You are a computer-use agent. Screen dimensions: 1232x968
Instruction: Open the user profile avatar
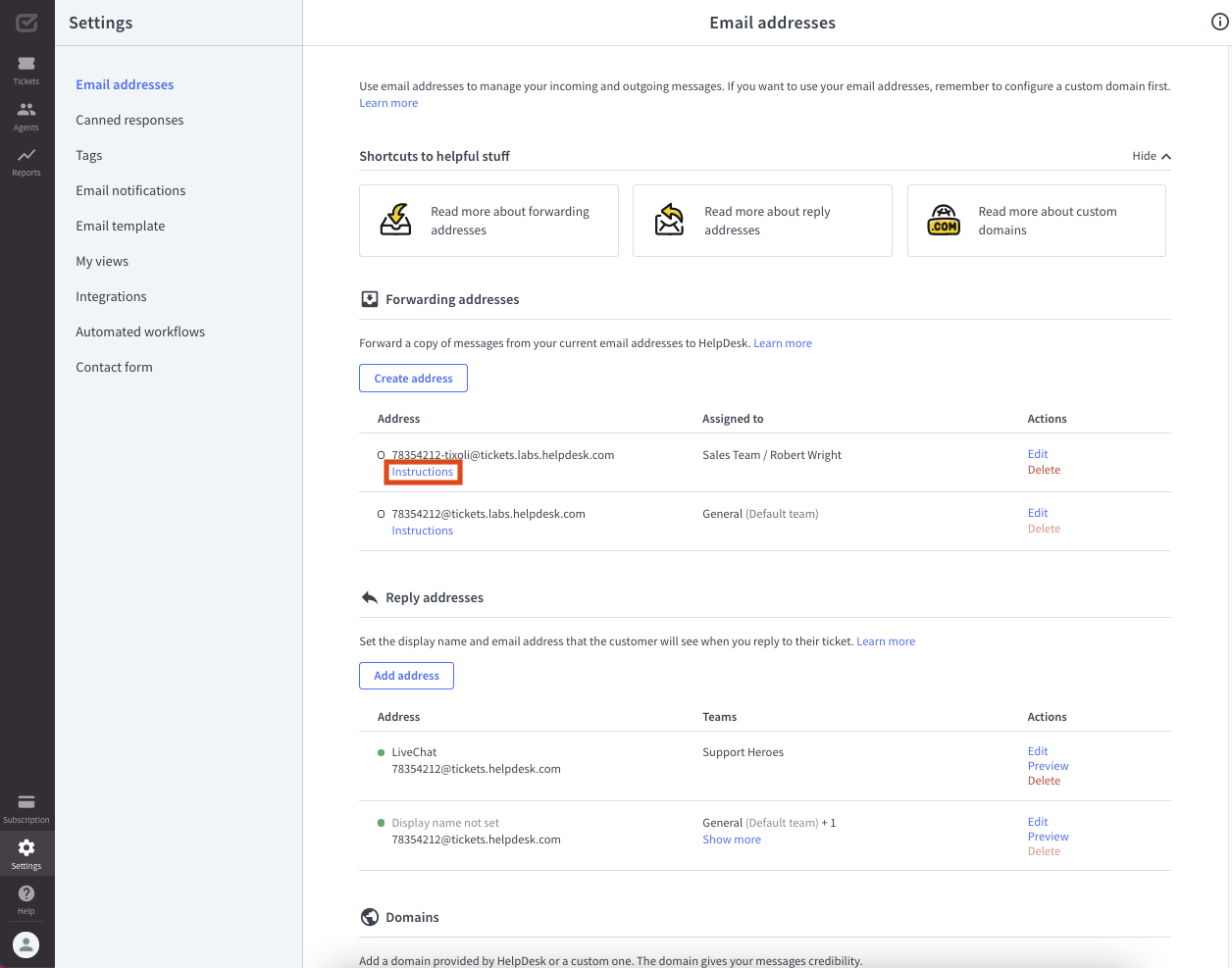click(x=26, y=944)
